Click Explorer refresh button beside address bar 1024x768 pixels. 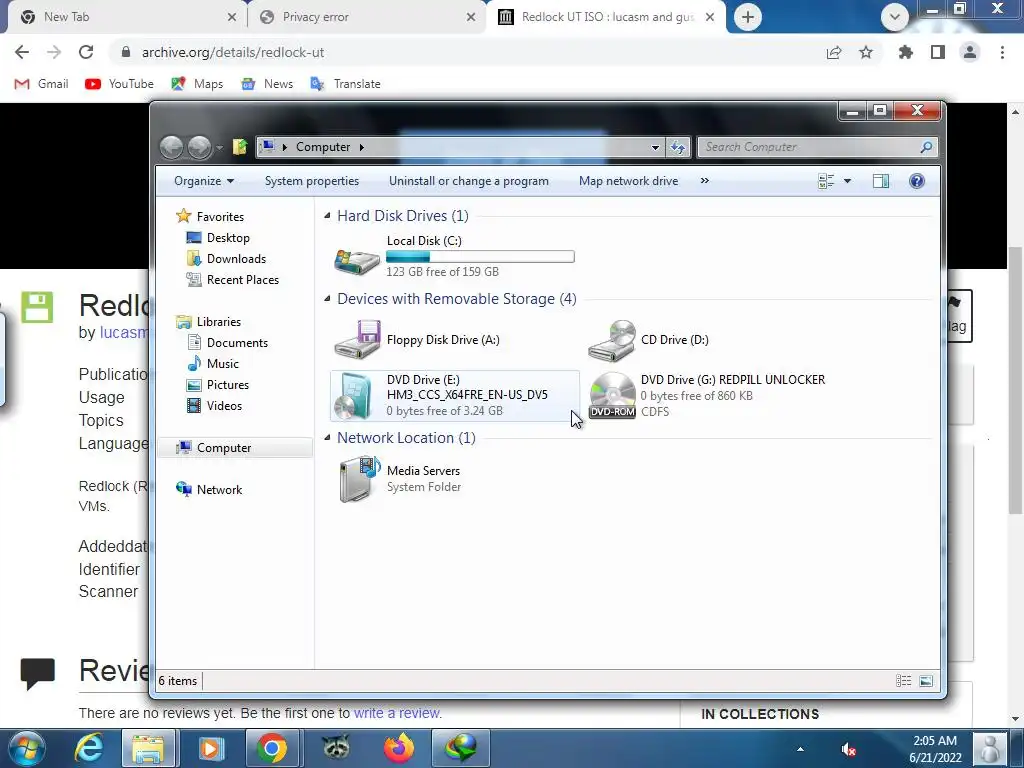tap(678, 147)
